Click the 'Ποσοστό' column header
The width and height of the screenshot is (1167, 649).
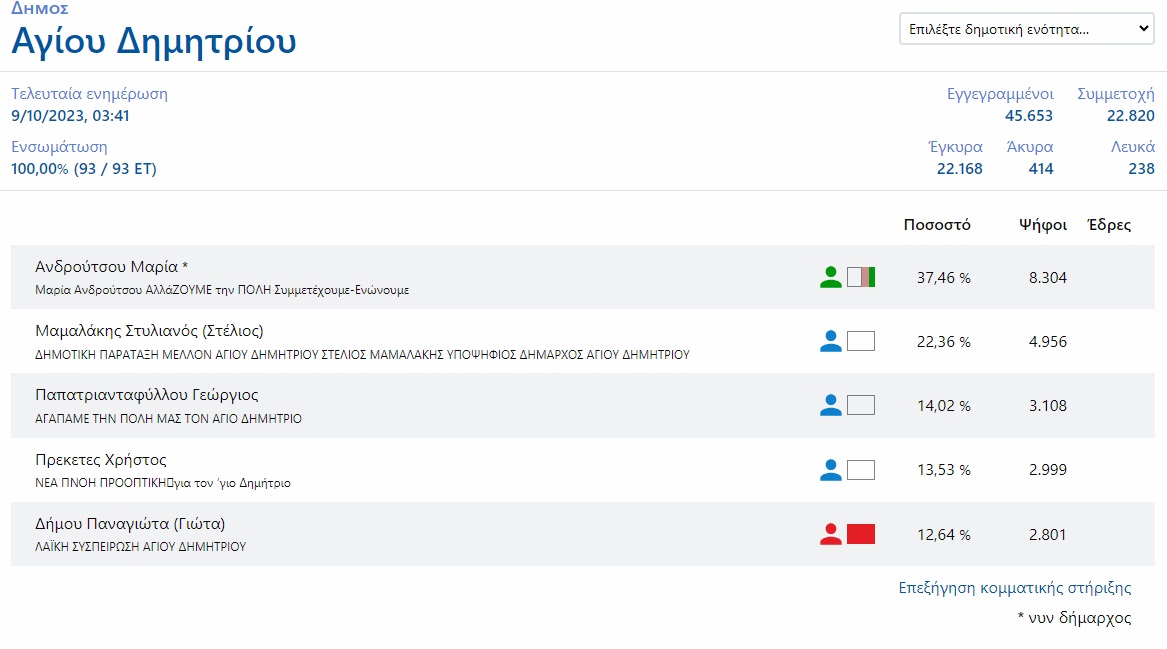pyautogui.click(x=937, y=224)
